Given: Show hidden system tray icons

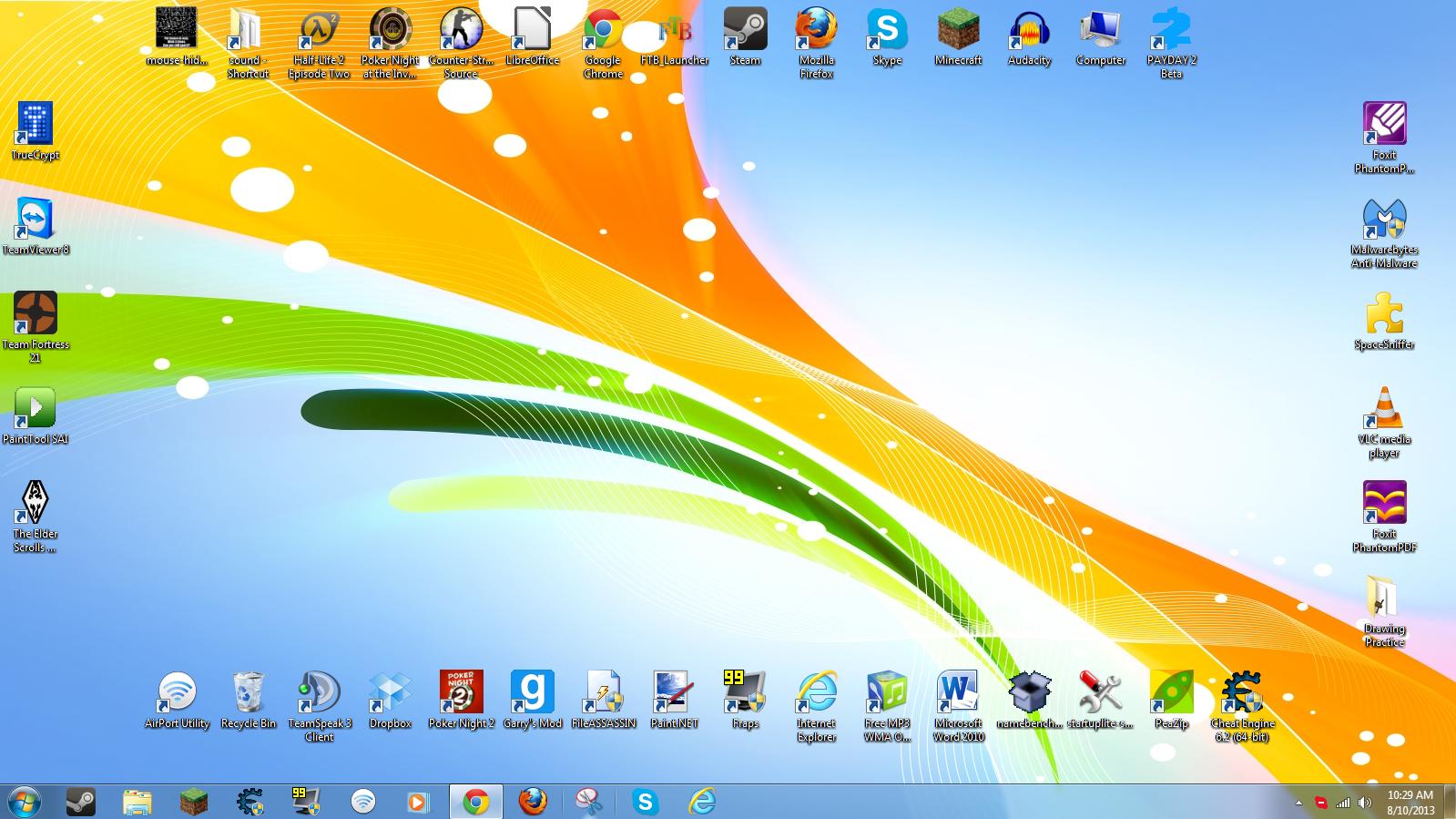Looking at the screenshot, I should click(x=1299, y=803).
